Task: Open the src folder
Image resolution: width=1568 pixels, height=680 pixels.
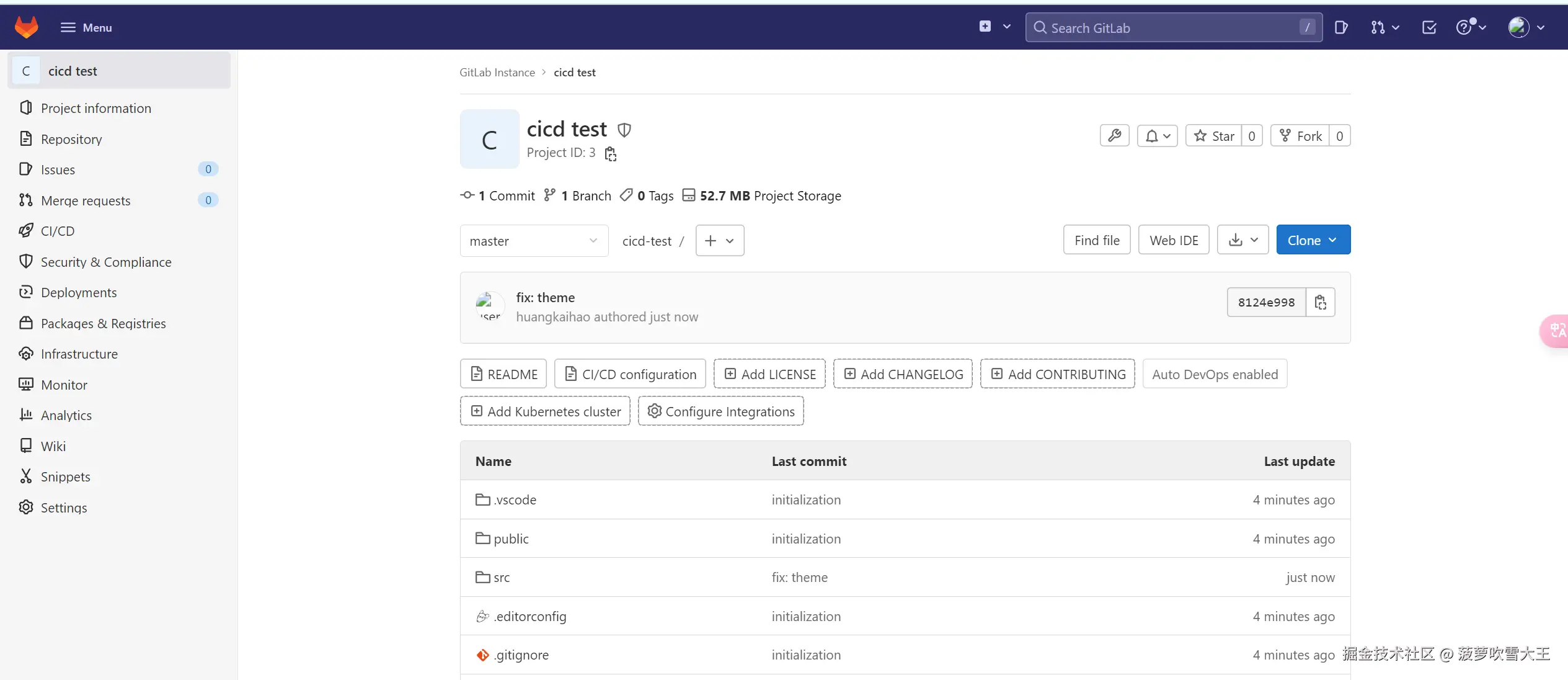Action: (x=501, y=578)
